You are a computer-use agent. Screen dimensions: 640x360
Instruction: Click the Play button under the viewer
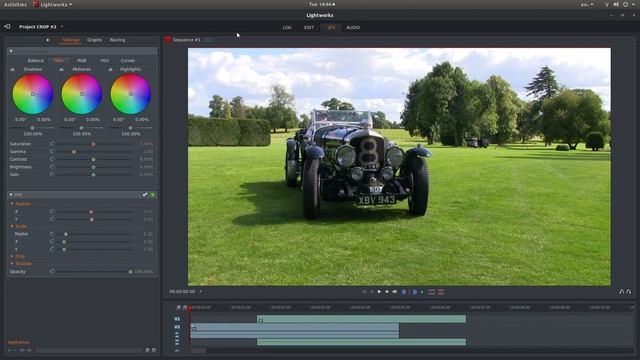379,291
